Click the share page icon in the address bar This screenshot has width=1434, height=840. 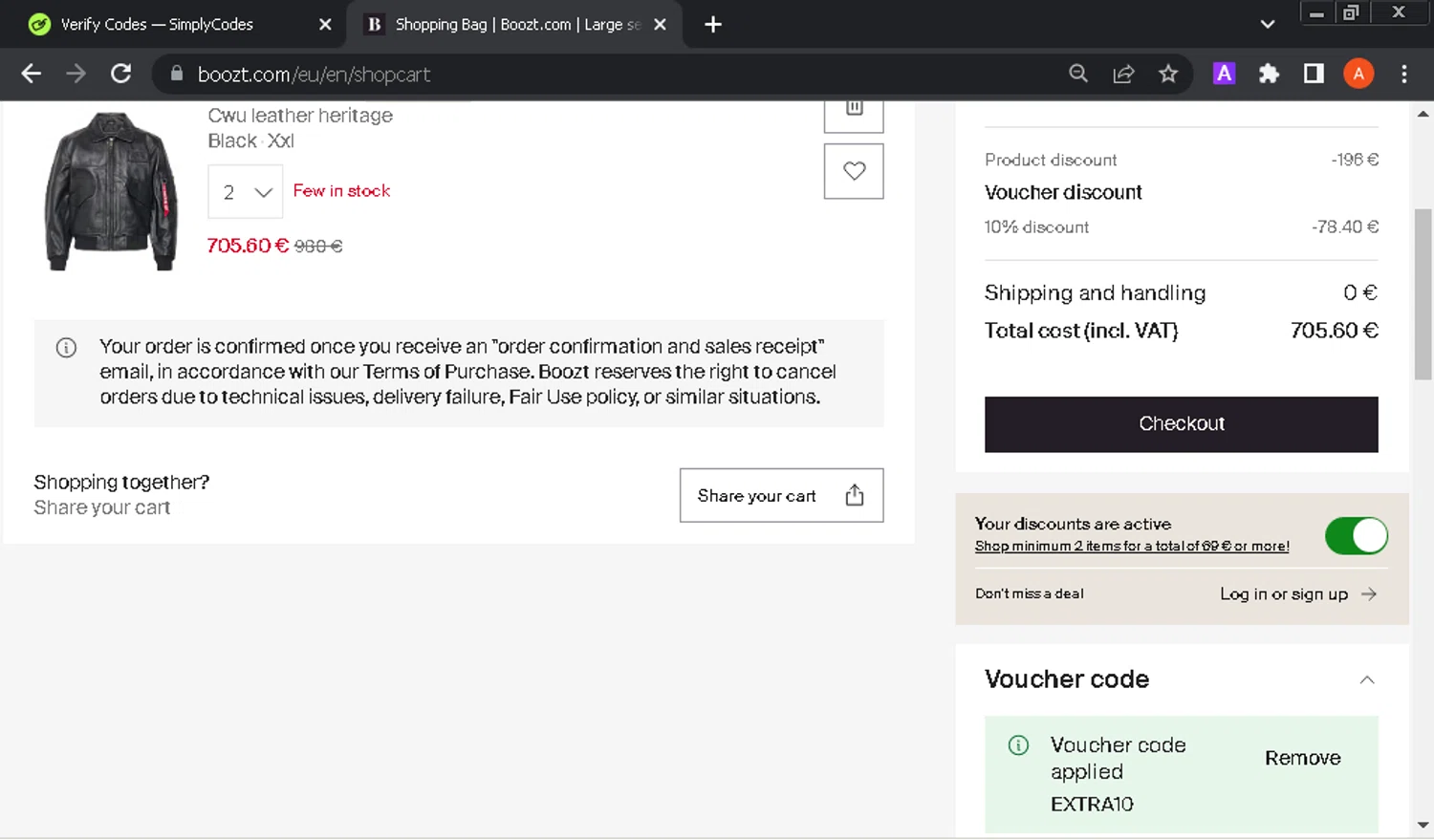point(1123,74)
